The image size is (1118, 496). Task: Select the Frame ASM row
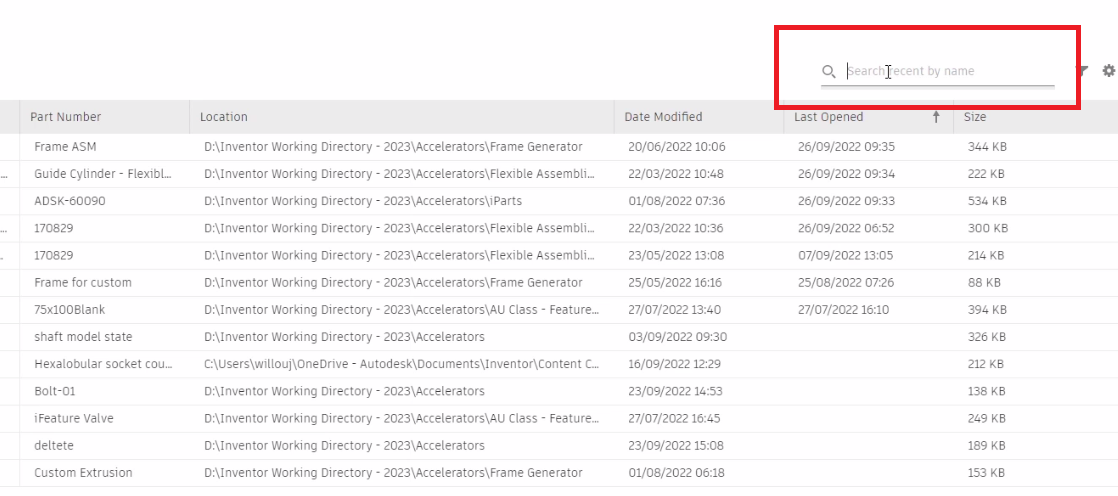coord(559,147)
